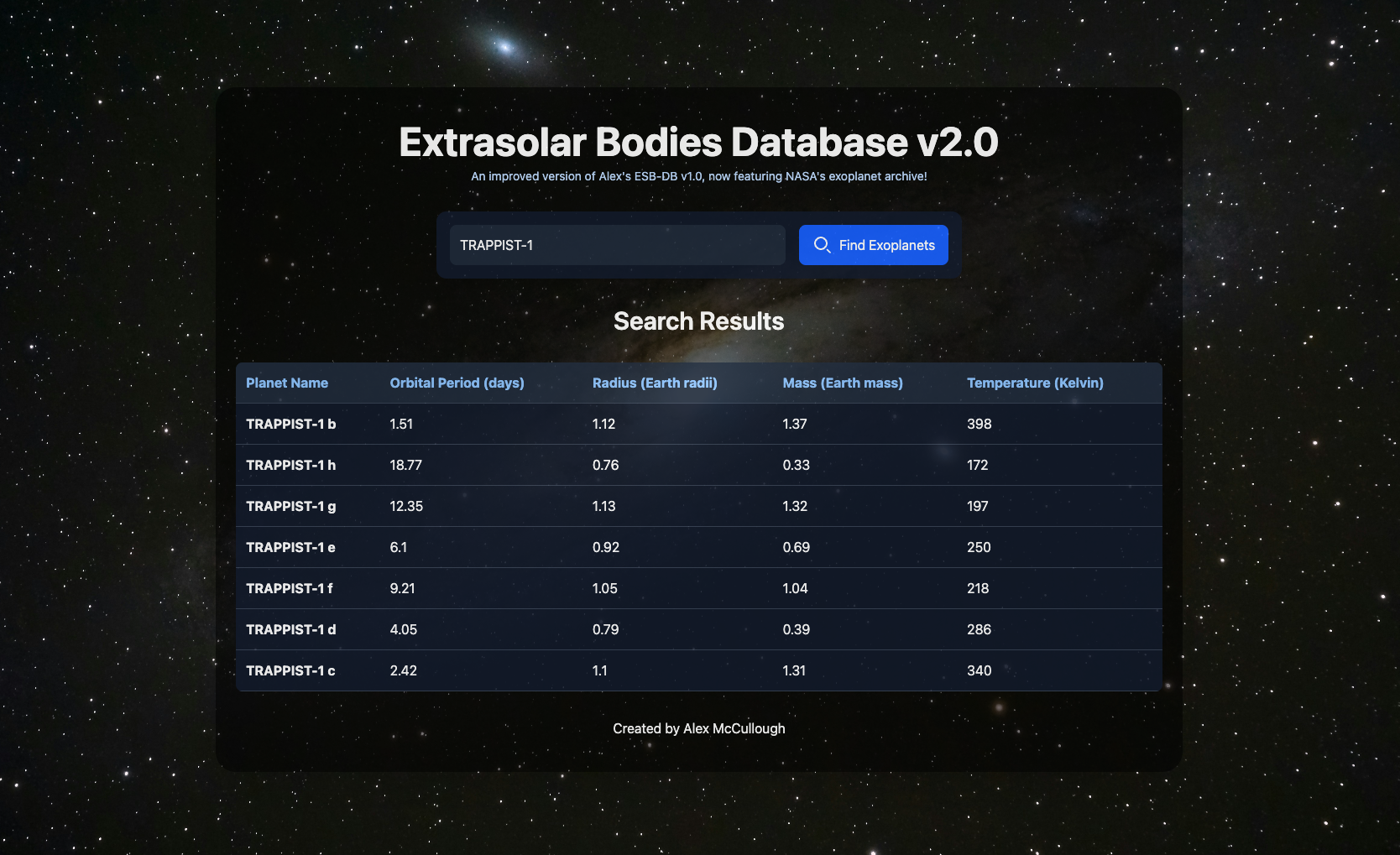The height and width of the screenshot is (855, 1400).
Task: Click the Temperature (Kelvin) column header
Action: pos(1035,383)
